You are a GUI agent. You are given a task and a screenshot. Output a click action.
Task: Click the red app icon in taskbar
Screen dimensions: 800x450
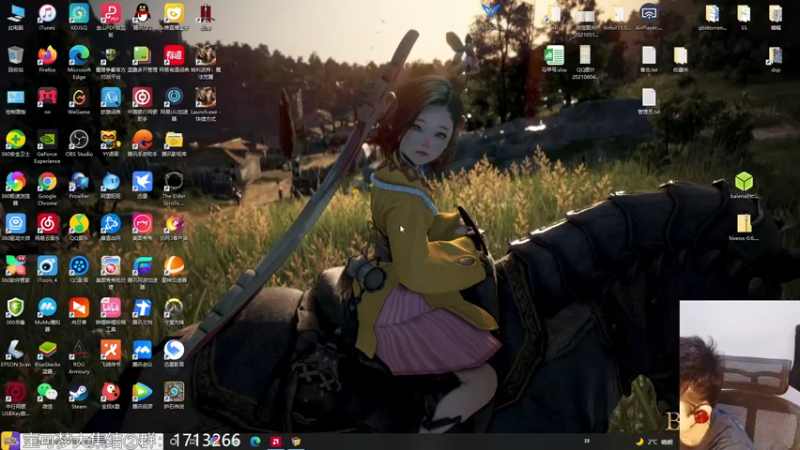point(276,441)
